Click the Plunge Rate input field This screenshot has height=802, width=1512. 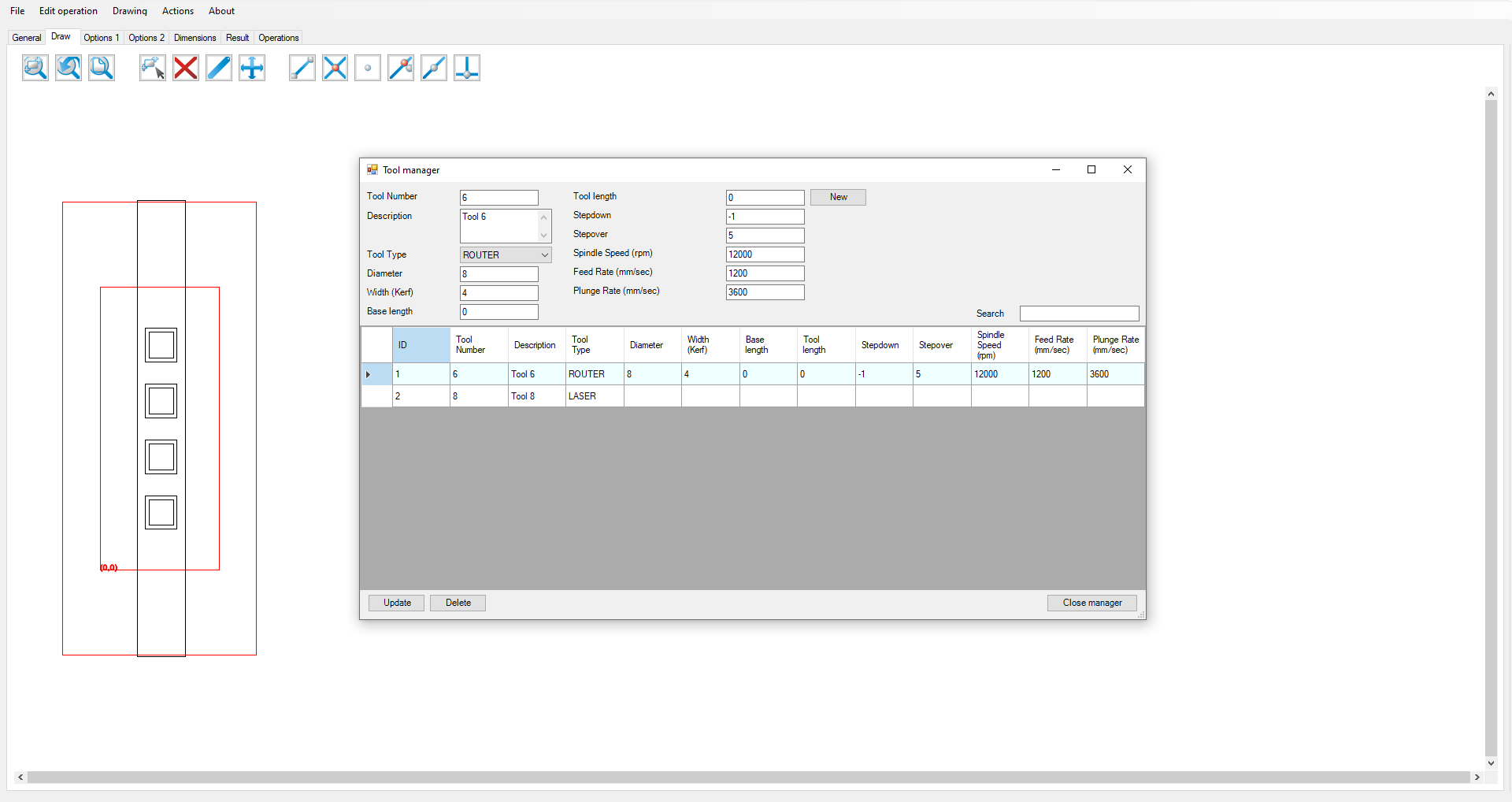click(765, 292)
